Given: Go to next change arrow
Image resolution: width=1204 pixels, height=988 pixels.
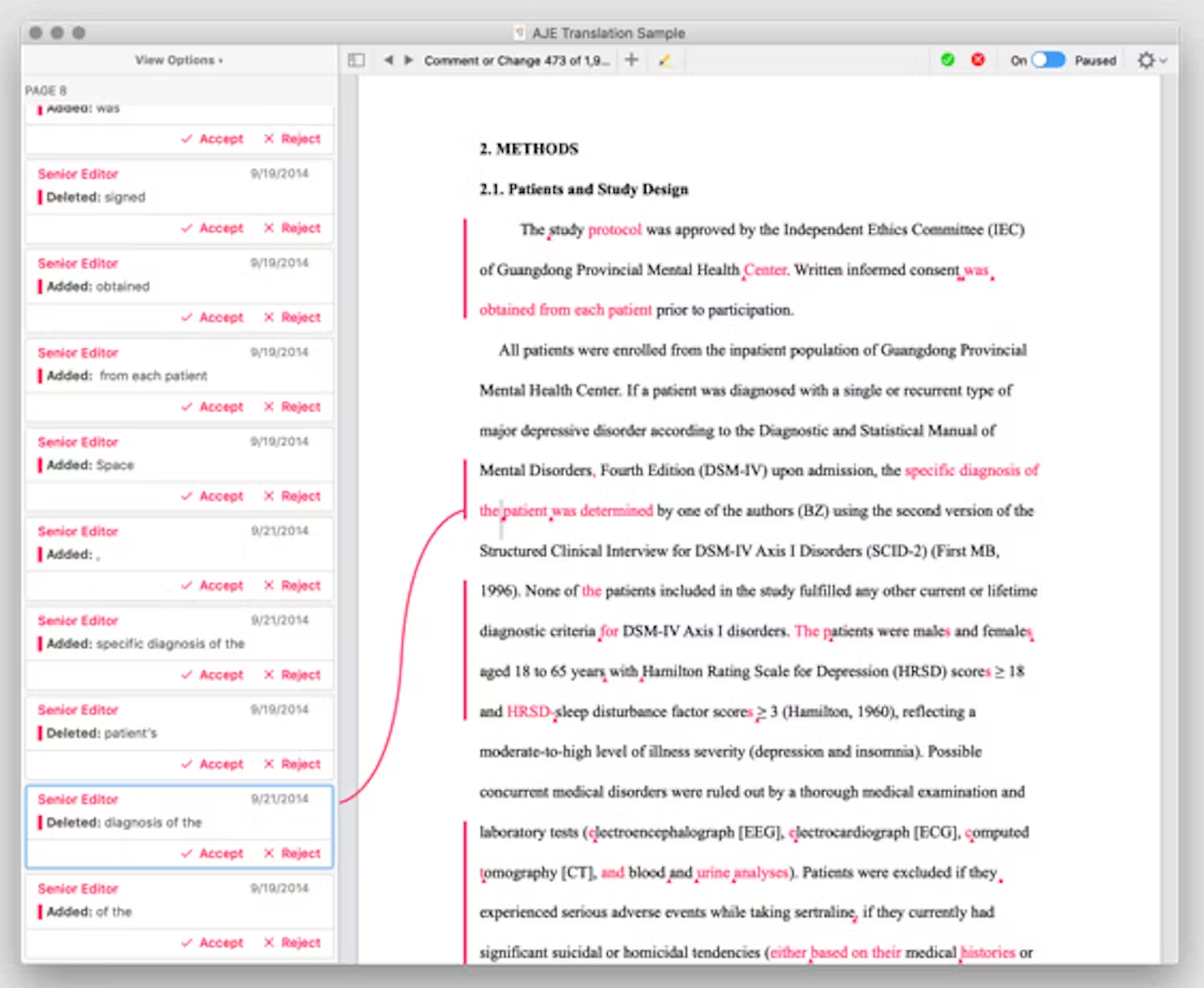Looking at the screenshot, I should coord(408,60).
